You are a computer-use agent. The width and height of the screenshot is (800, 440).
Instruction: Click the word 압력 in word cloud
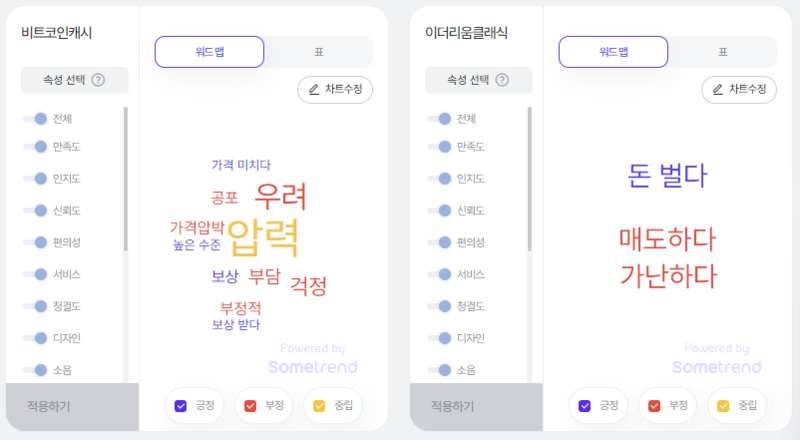pyautogui.click(x=263, y=239)
